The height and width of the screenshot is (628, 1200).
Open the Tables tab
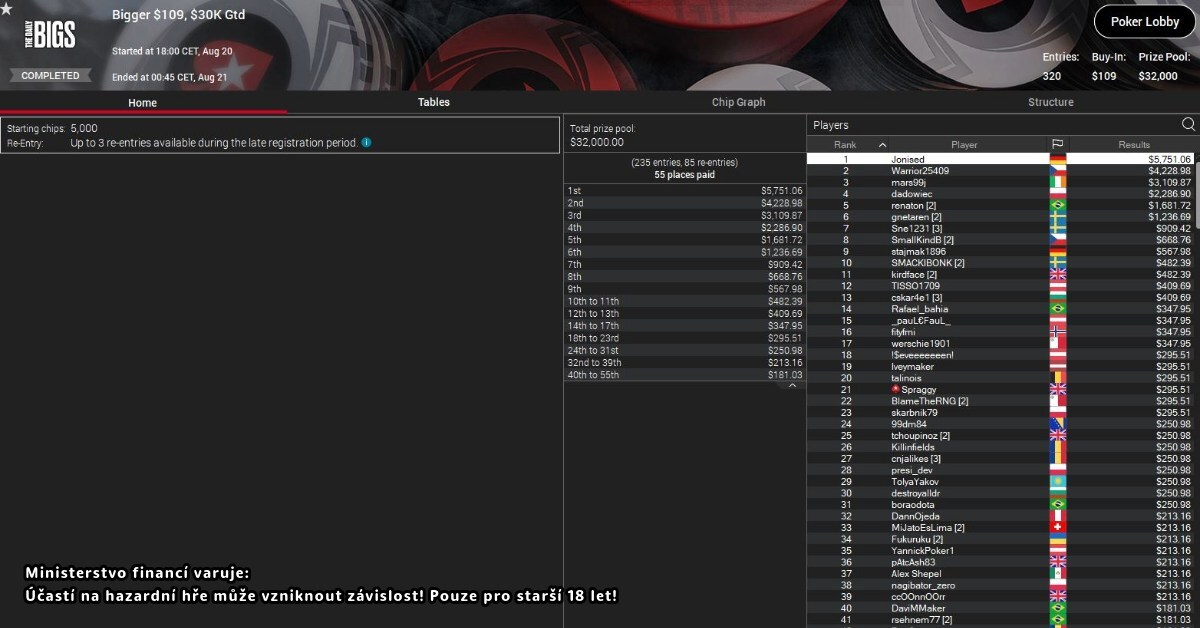pyautogui.click(x=433, y=102)
